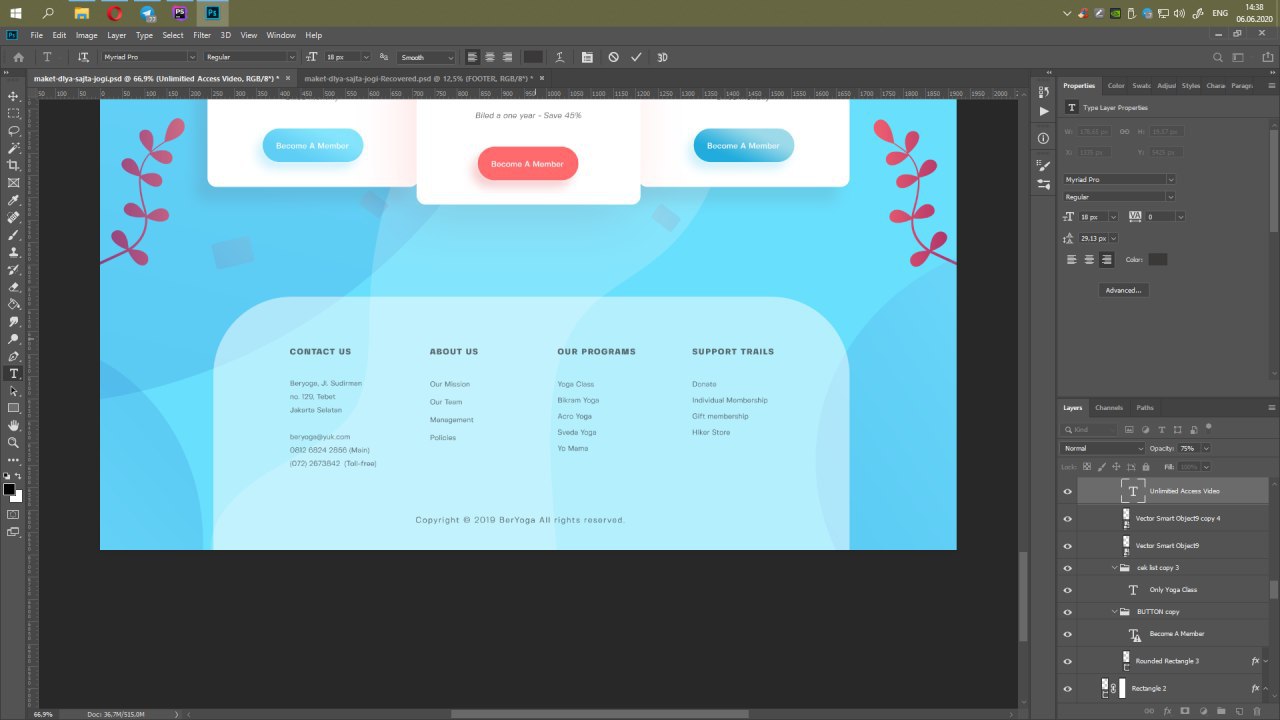Create 3D from text
1280x720 pixels.
[662, 57]
